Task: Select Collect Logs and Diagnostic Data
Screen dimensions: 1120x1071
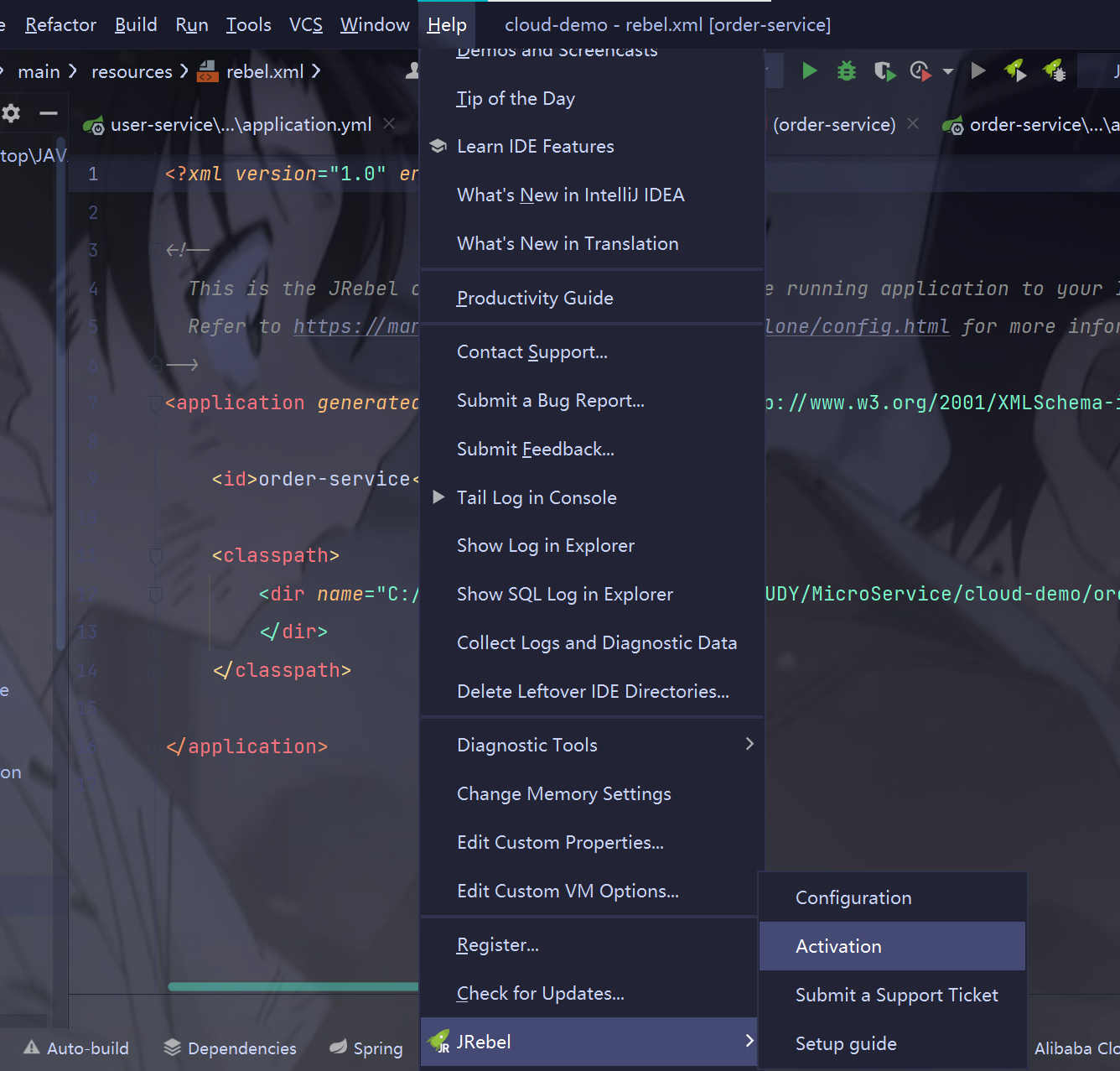Action: click(592, 642)
